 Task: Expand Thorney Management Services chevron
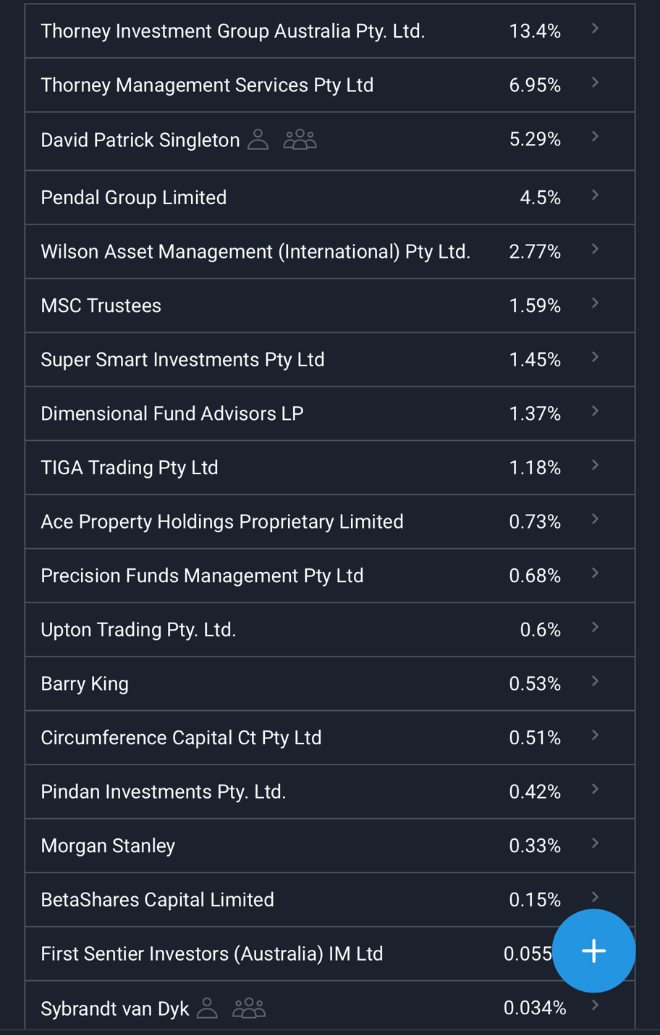coord(595,83)
